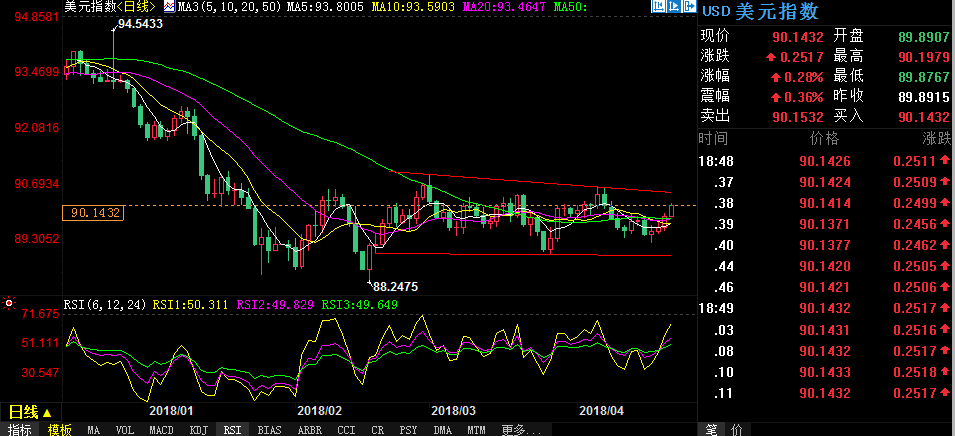Open the 更多 indicators list
Screen dimensions: 955x436
(515, 429)
